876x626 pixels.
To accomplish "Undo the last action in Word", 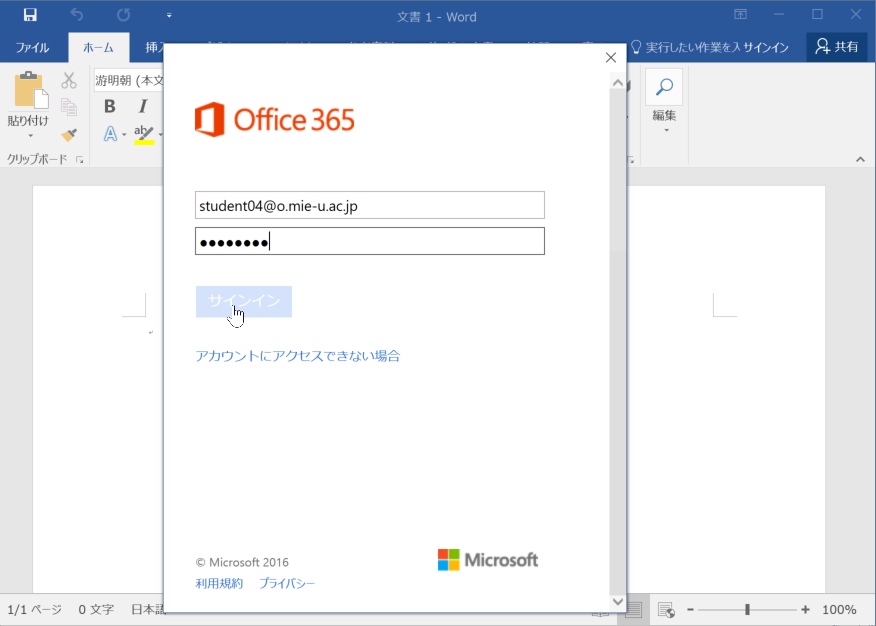I will pos(77,15).
